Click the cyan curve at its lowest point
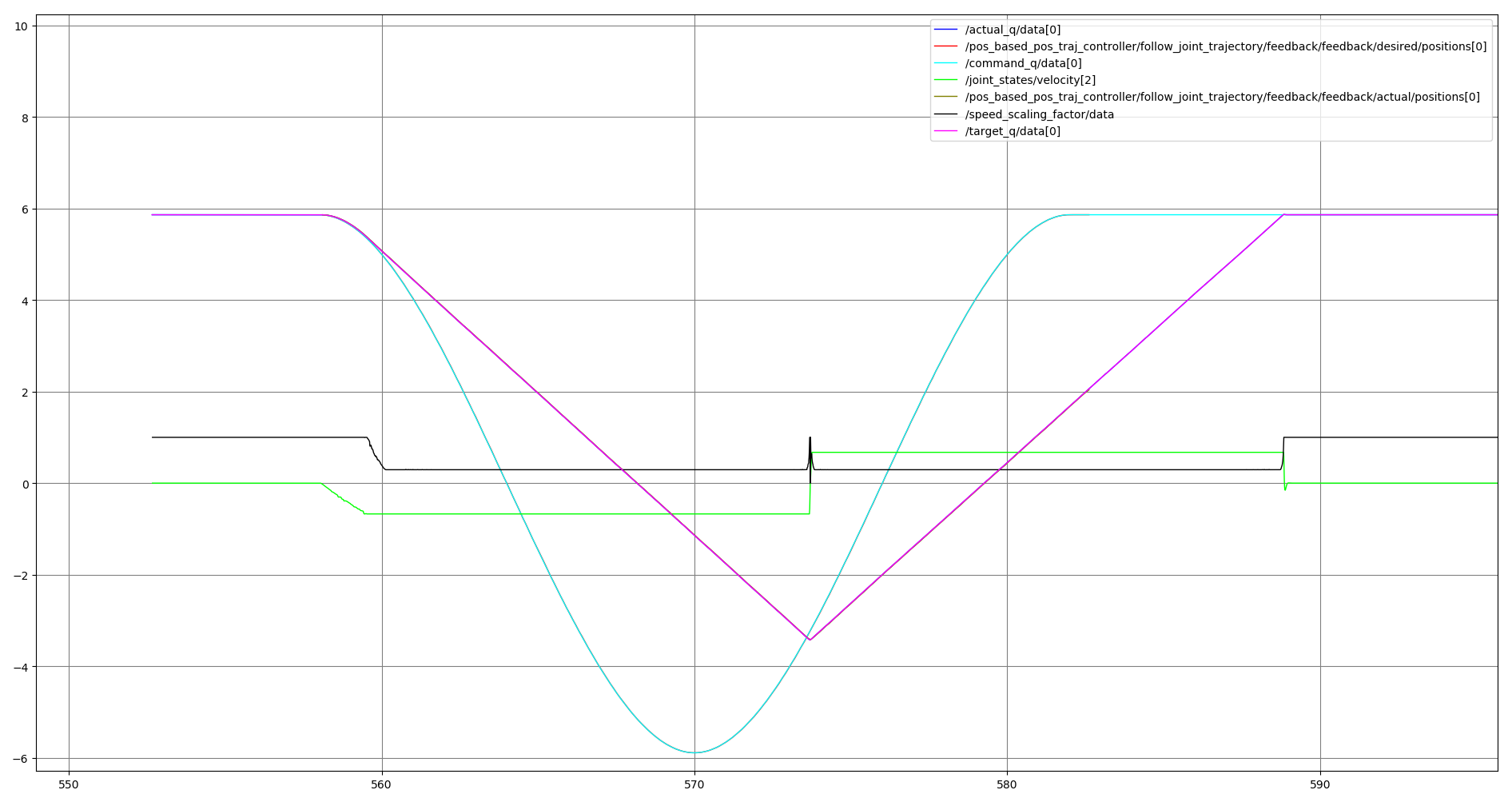Viewport: 1512px width, 802px height. [694, 752]
